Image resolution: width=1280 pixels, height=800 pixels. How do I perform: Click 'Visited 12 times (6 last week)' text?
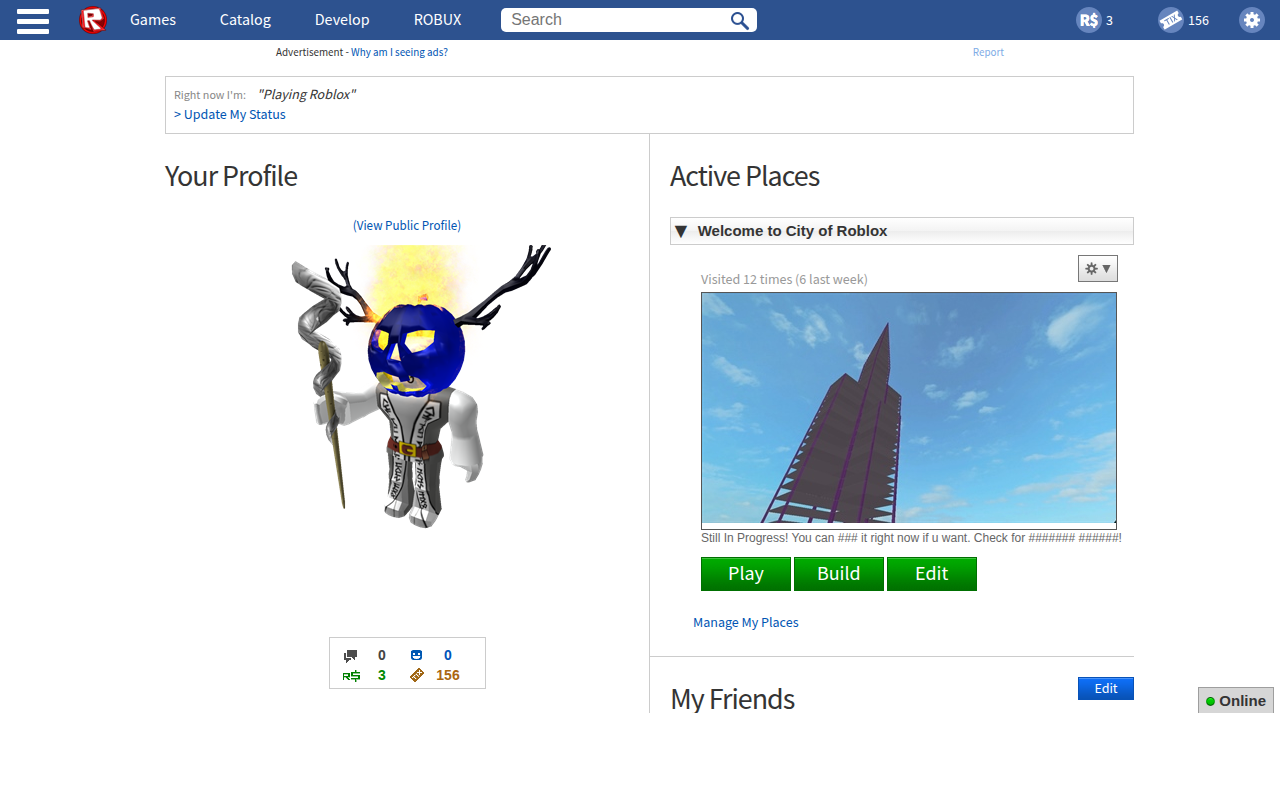click(784, 279)
